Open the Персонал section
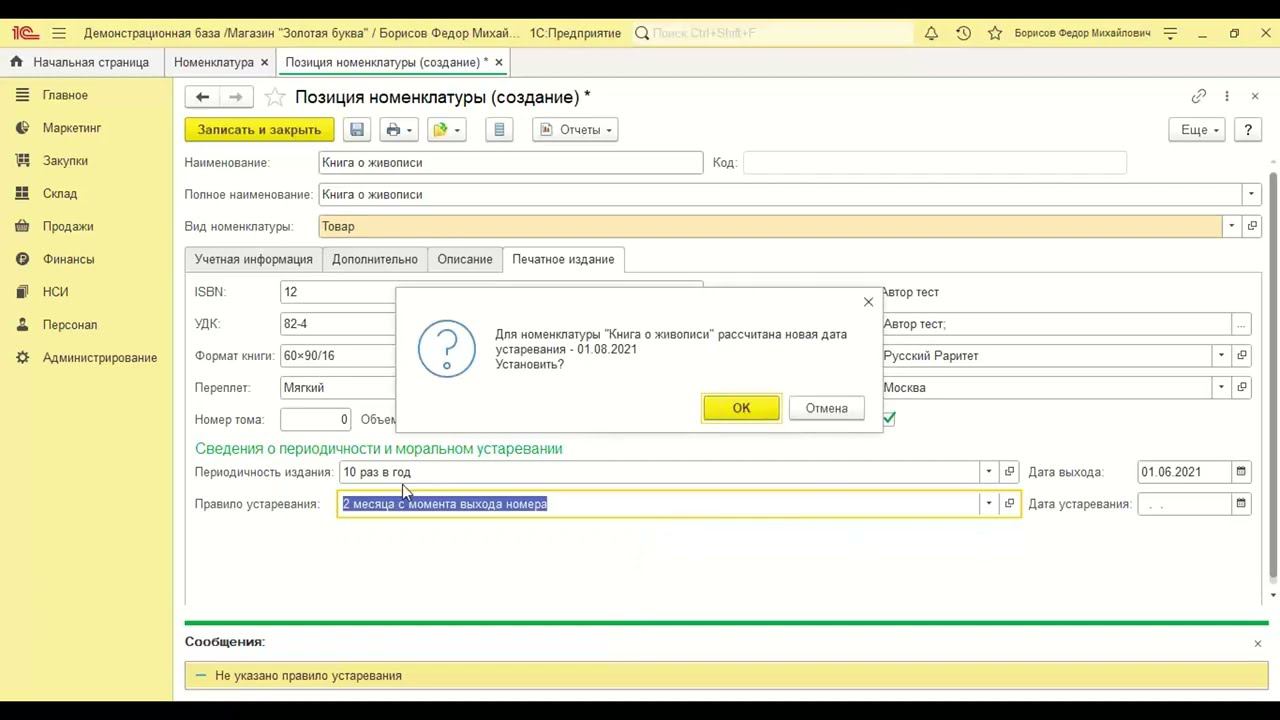The width and height of the screenshot is (1280, 720). click(x=70, y=325)
